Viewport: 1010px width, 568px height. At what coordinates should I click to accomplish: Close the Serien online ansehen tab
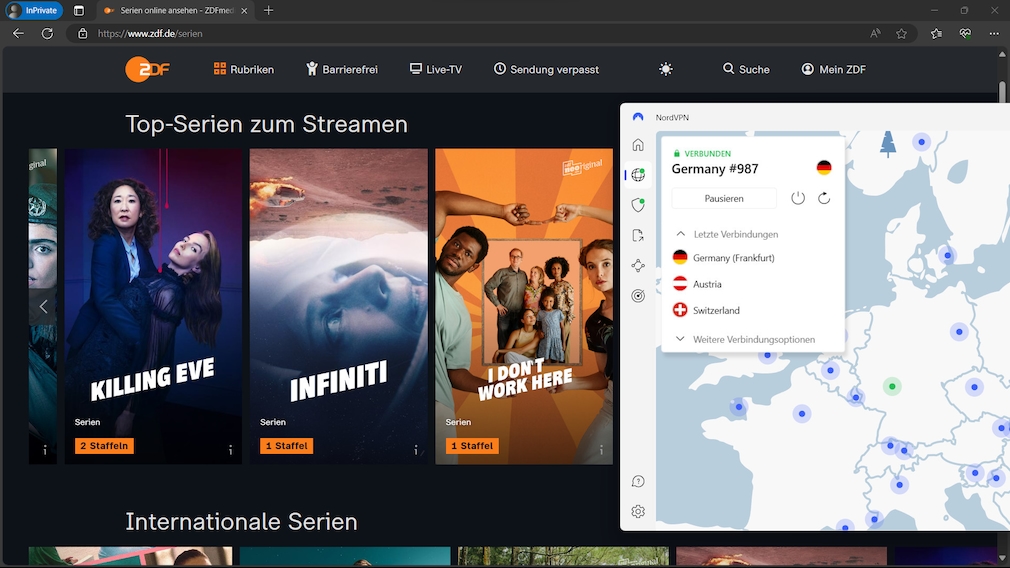tap(244, 10)
